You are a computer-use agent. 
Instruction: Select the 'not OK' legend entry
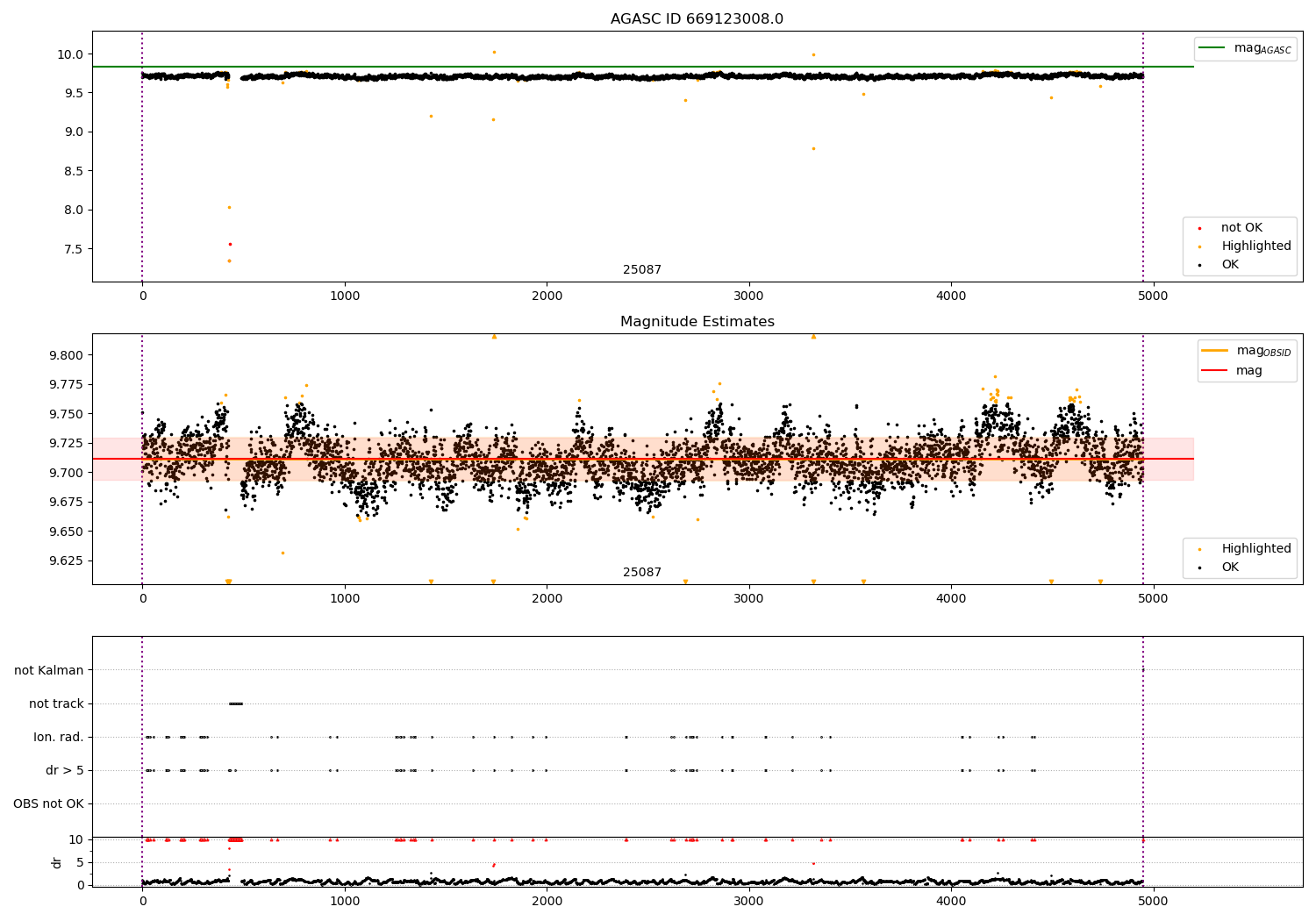coord(1241,227)
